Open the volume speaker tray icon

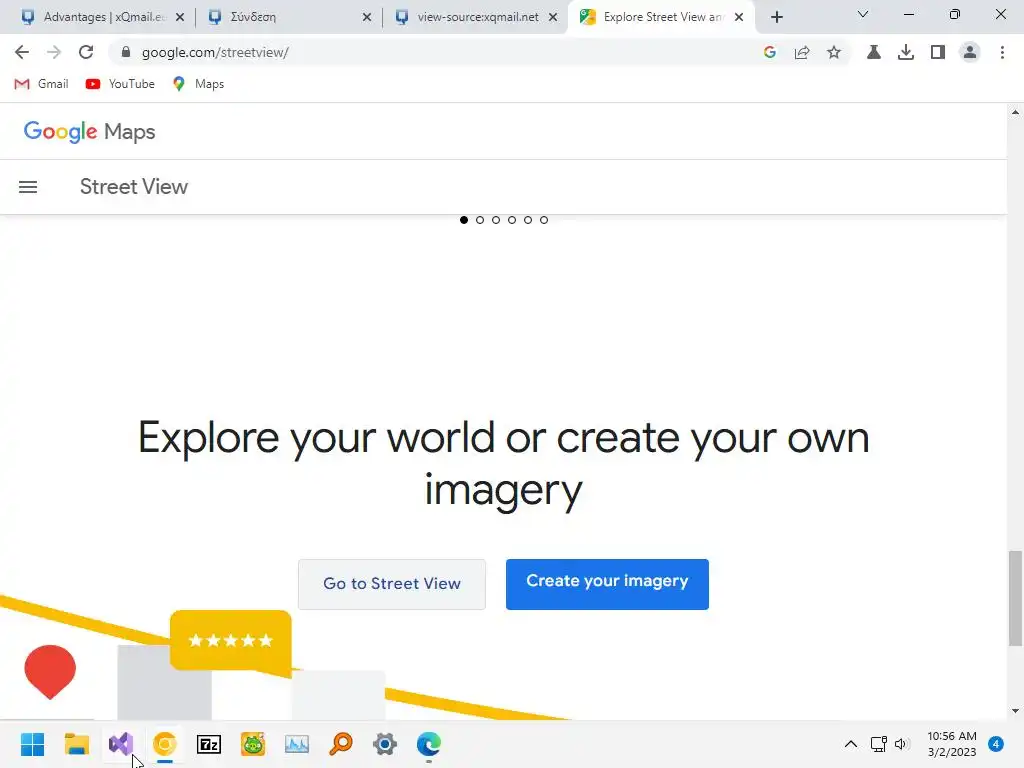(902, 744)
